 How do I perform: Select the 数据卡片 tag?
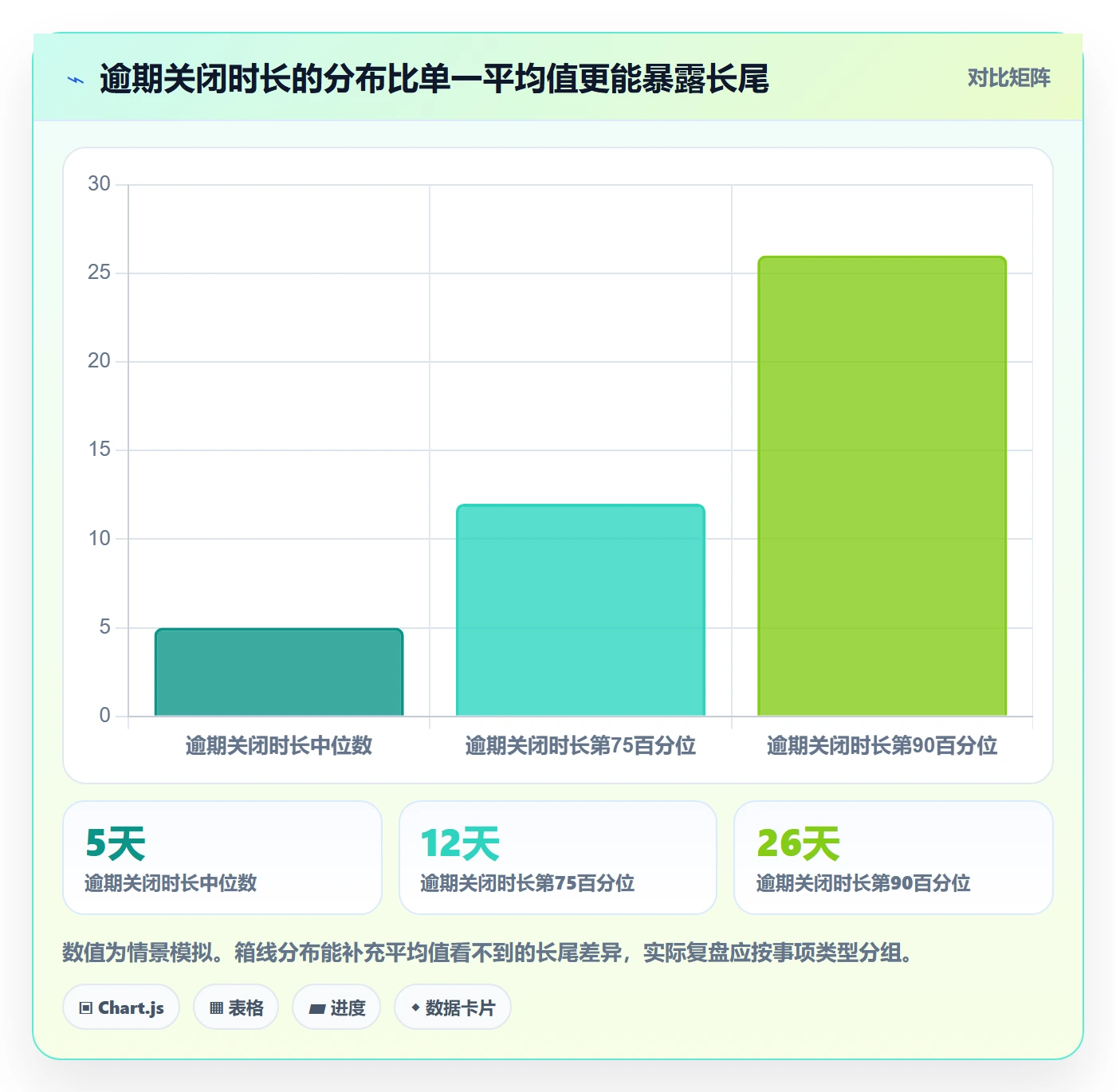(453, 1008)
